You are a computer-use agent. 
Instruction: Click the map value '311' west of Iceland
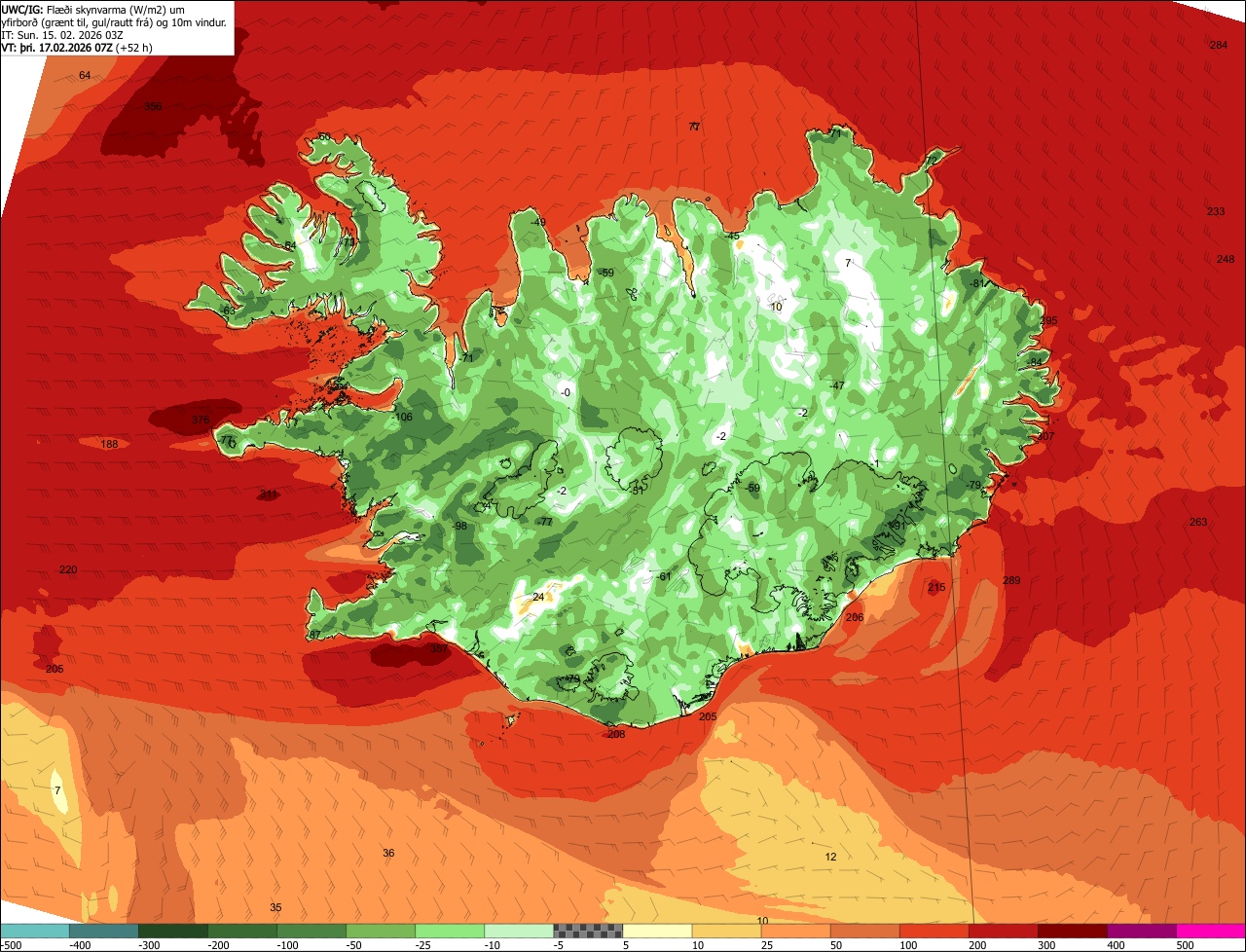tap(268, 494)
